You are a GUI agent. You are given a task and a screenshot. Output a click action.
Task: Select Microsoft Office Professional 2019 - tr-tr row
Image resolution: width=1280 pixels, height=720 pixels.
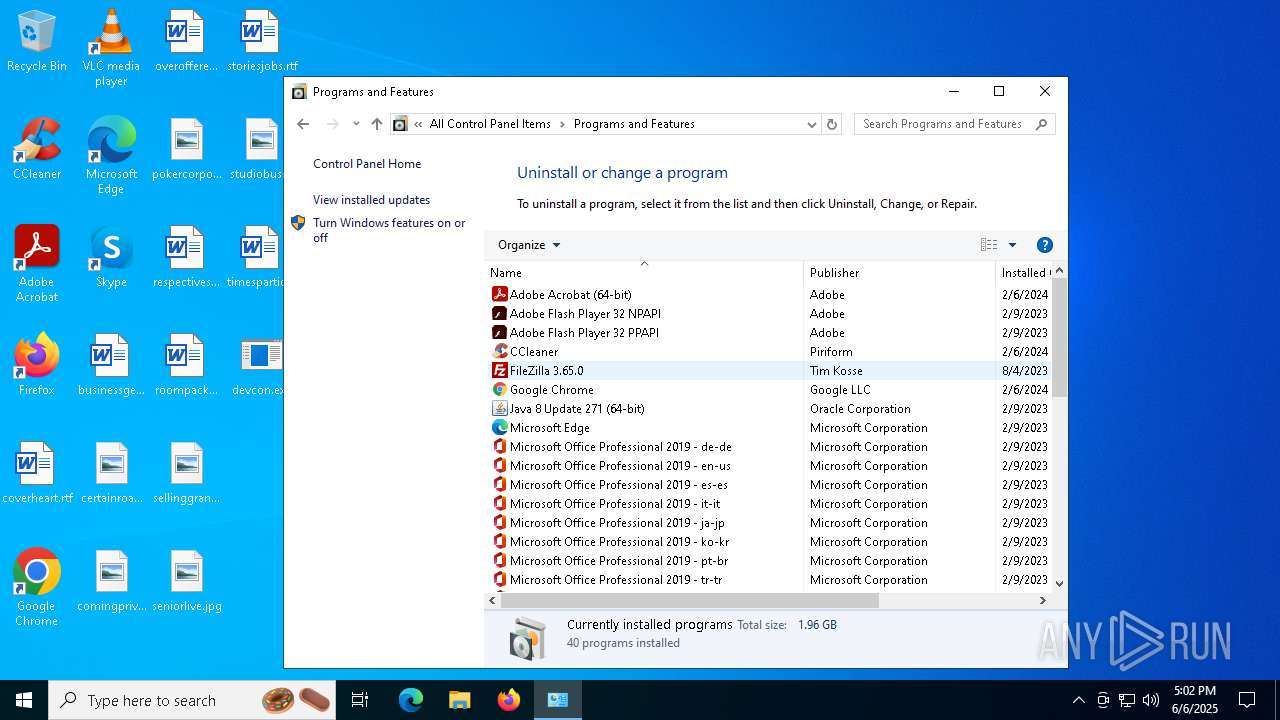pos(769,579)
